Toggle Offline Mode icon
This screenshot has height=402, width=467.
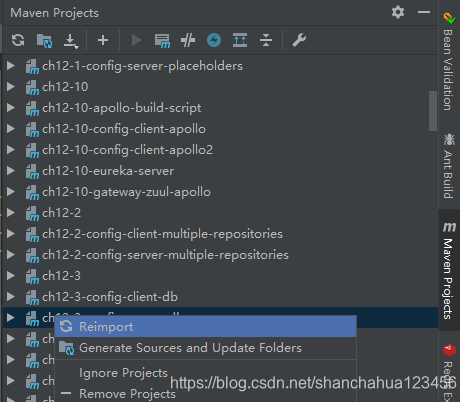tap(188, 40)
